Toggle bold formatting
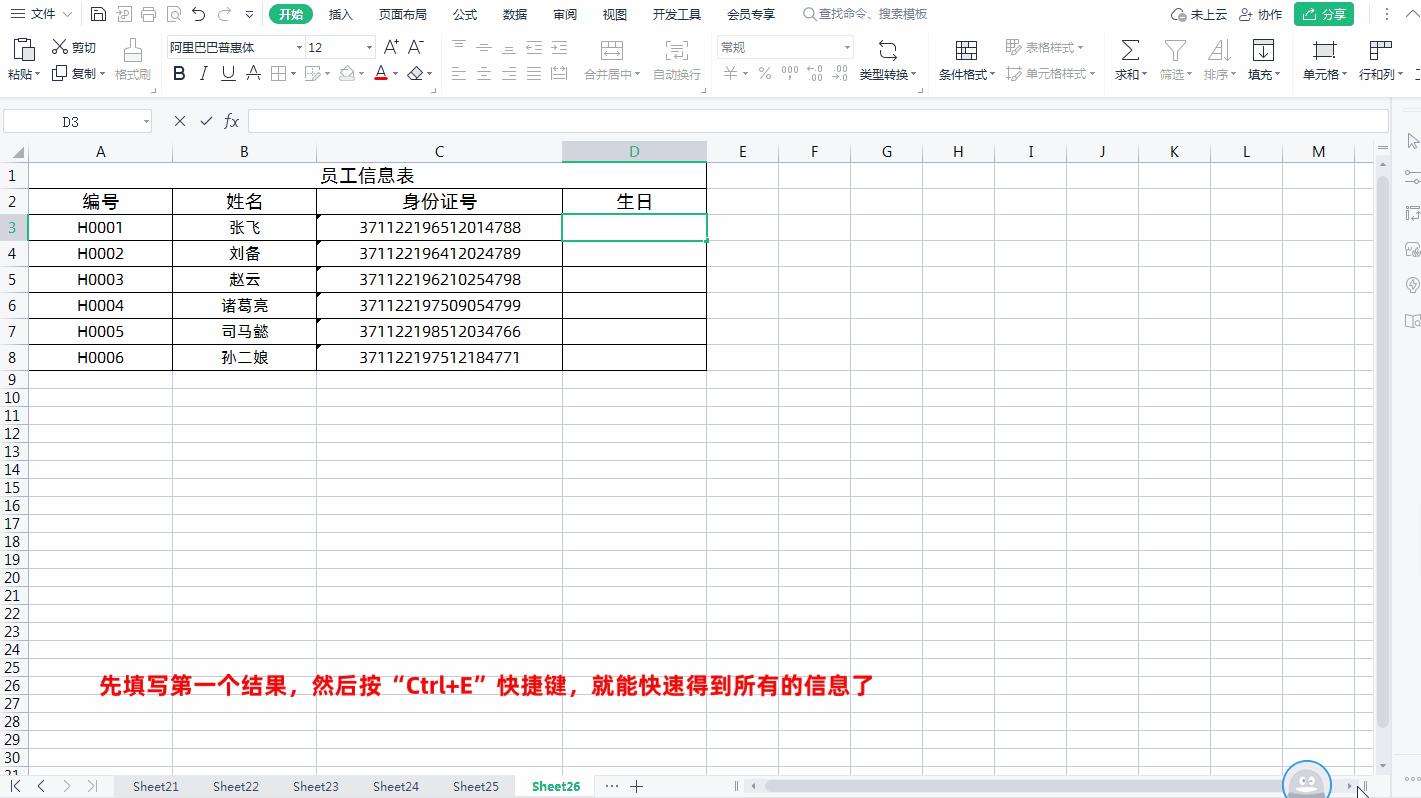This screenshot has width=1421, height=798. click(x=179, y=73)
